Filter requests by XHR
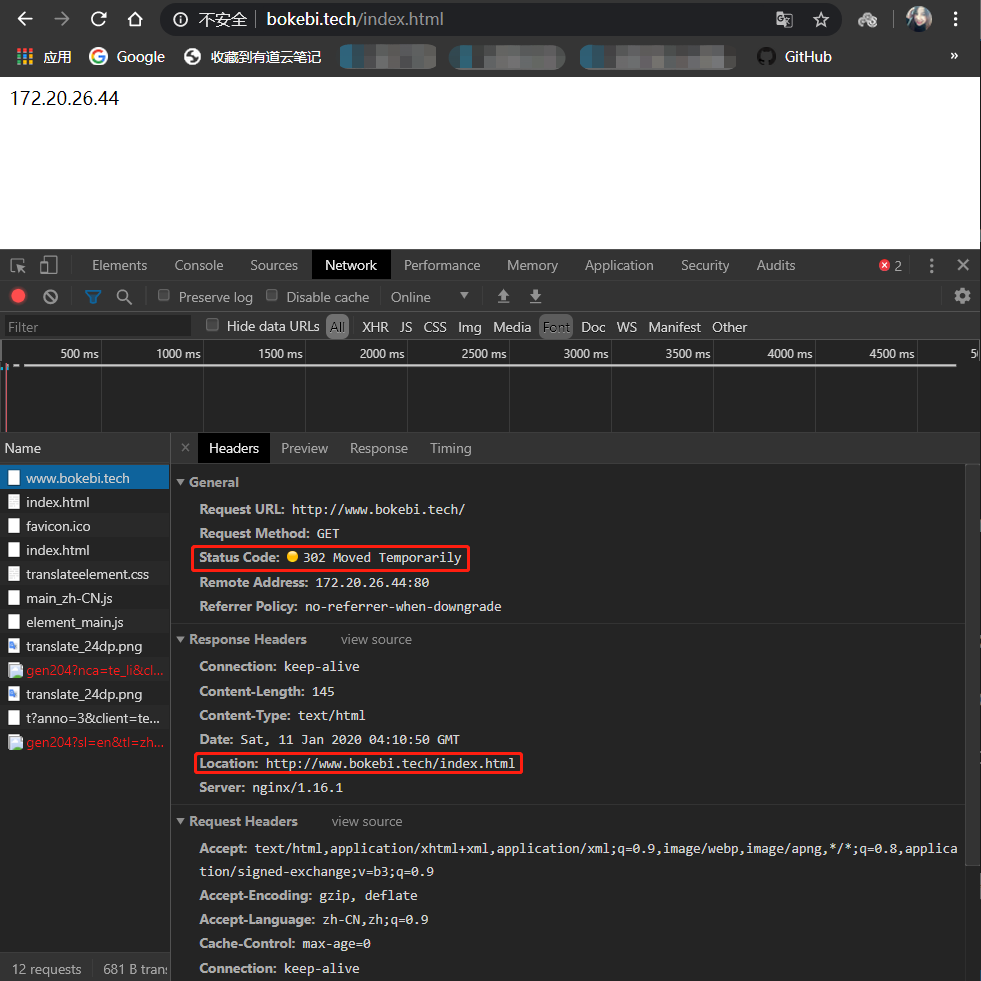Image resolution: width=981 pixels, height=981 pixels. (375, 327)
